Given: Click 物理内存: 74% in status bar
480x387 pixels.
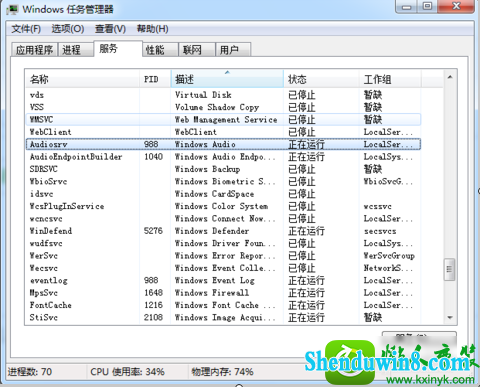Looking at the screenshot, I should coord(222,372).
